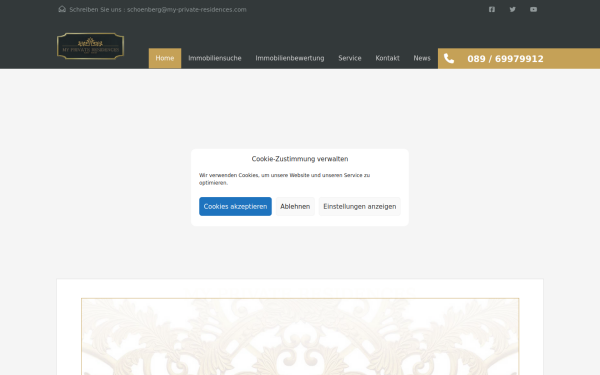The width and height of the screenshot is (600, 375).
Task: Click the ornamental banner image
Action: pyautogui.click(x=300, y=336)
